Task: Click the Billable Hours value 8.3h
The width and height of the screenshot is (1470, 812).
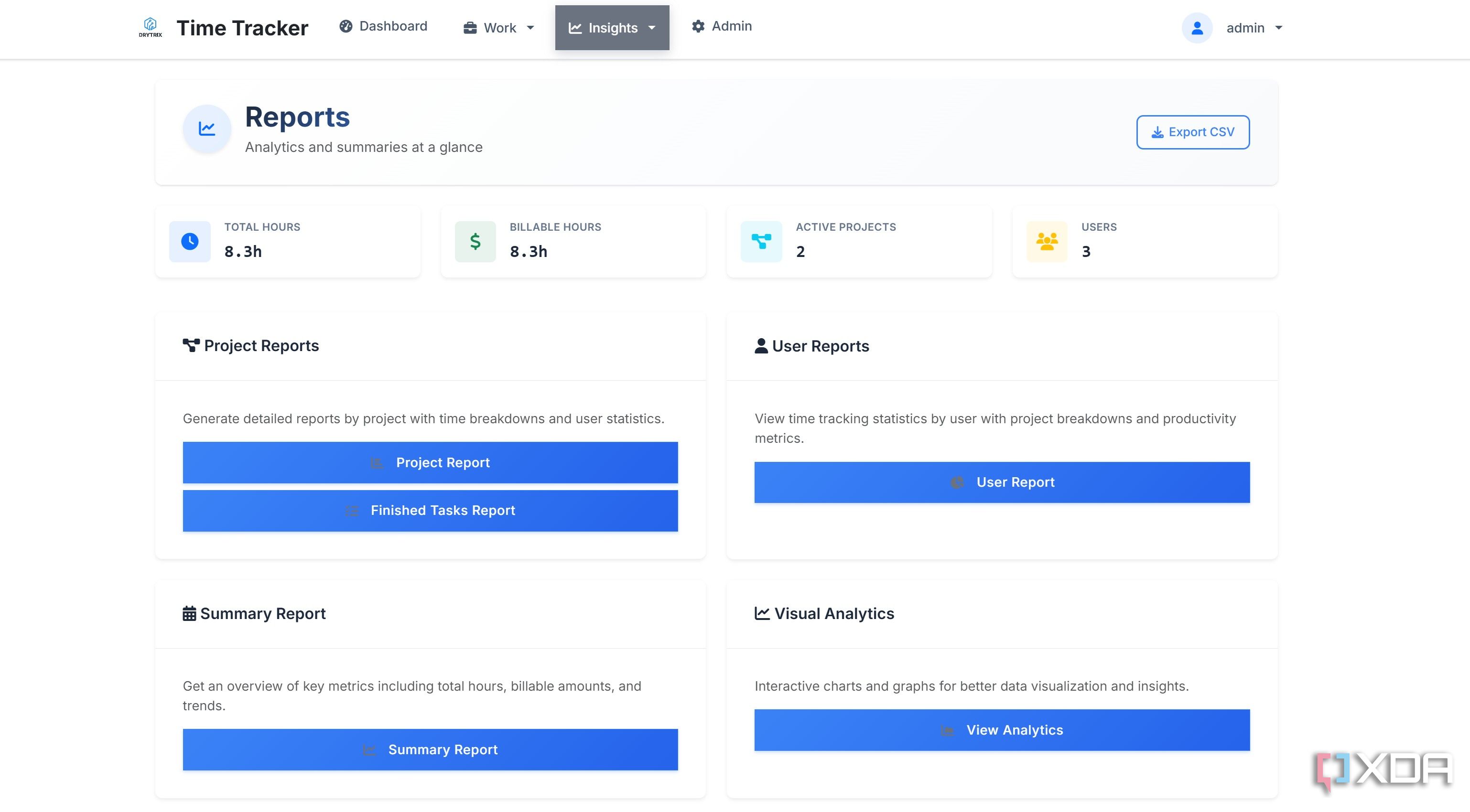Action: [529, 251]
